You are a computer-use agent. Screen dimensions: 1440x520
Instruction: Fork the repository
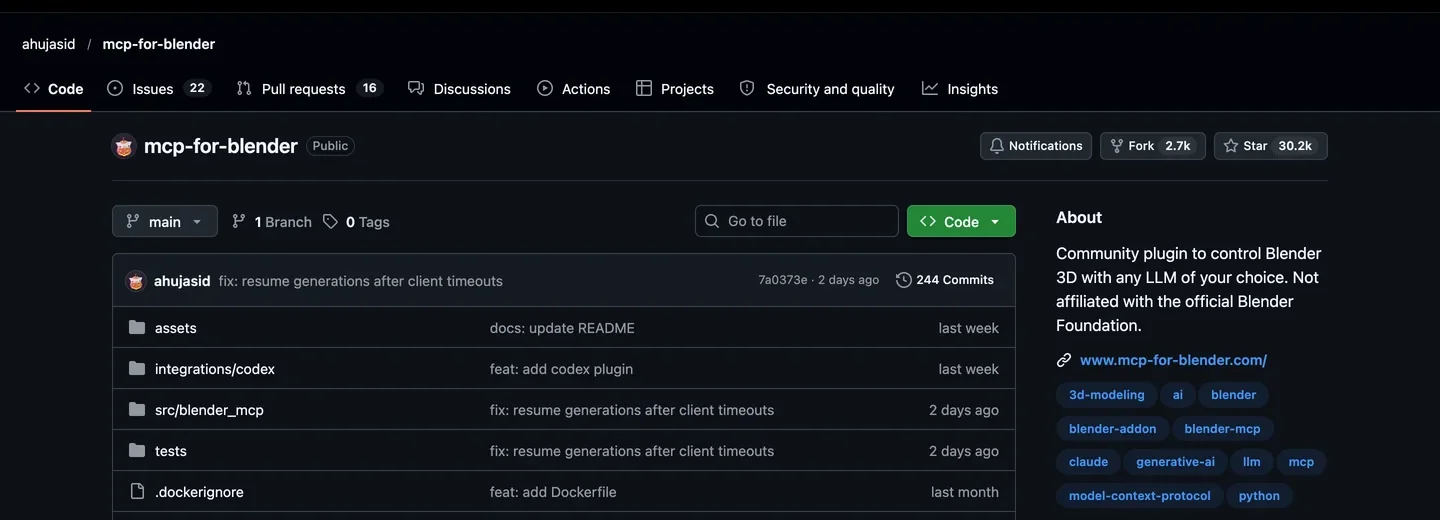click(1153, 146)
